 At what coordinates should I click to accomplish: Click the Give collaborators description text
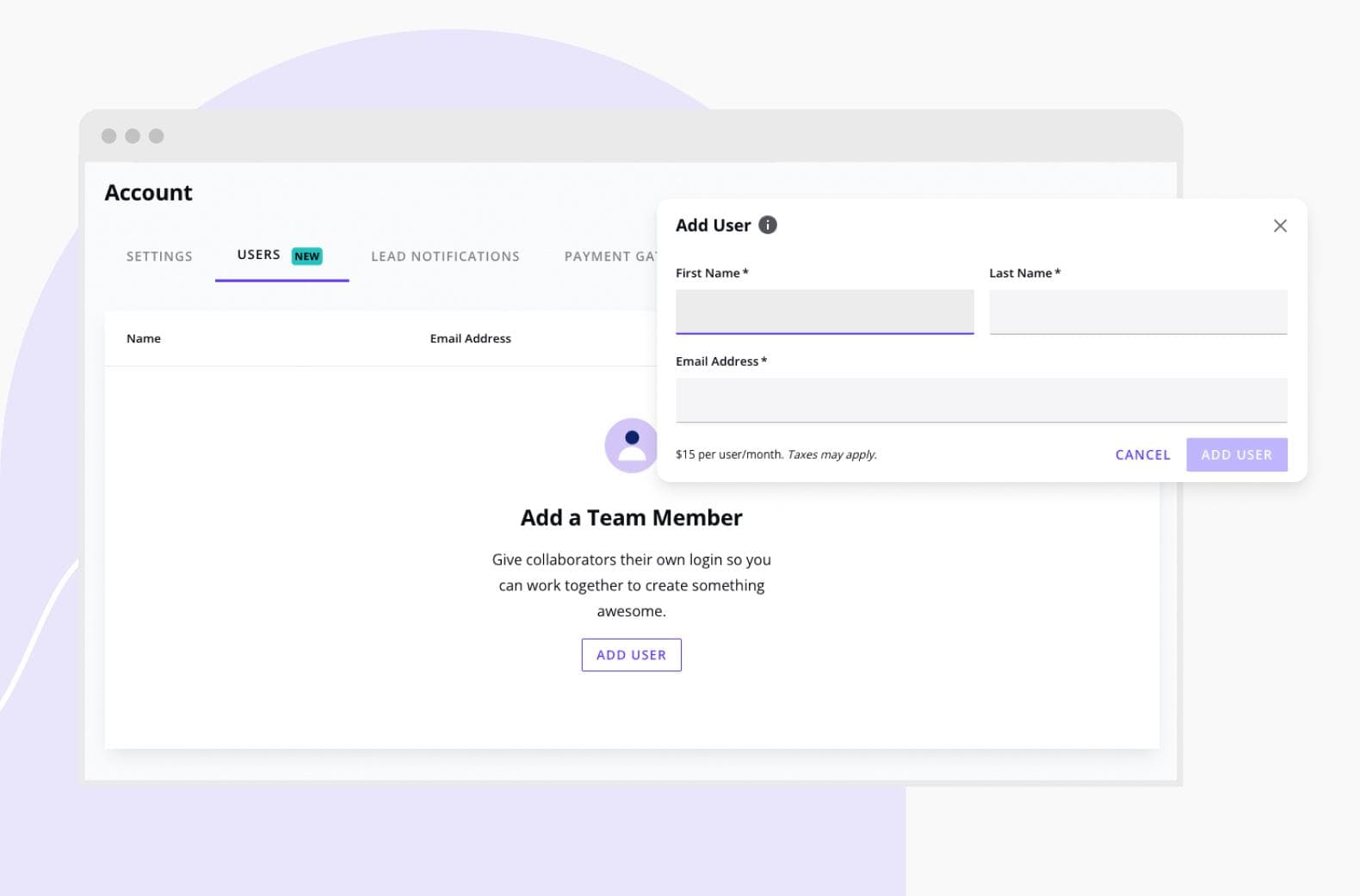point(631,585)
